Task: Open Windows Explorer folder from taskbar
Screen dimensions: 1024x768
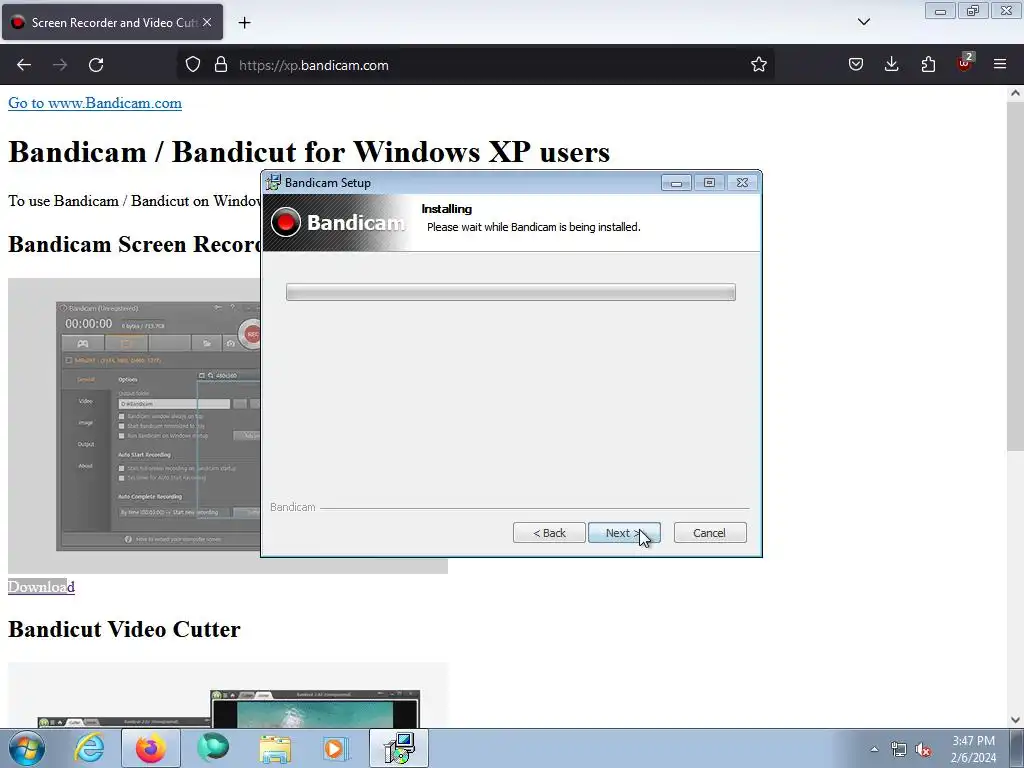Action: coord(275,748)
